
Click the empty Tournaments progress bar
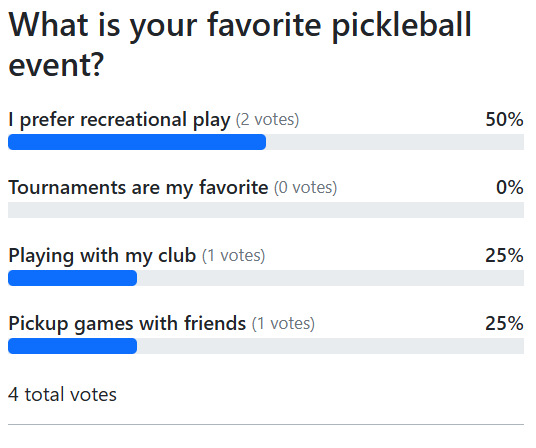click(x=266, y=210)
